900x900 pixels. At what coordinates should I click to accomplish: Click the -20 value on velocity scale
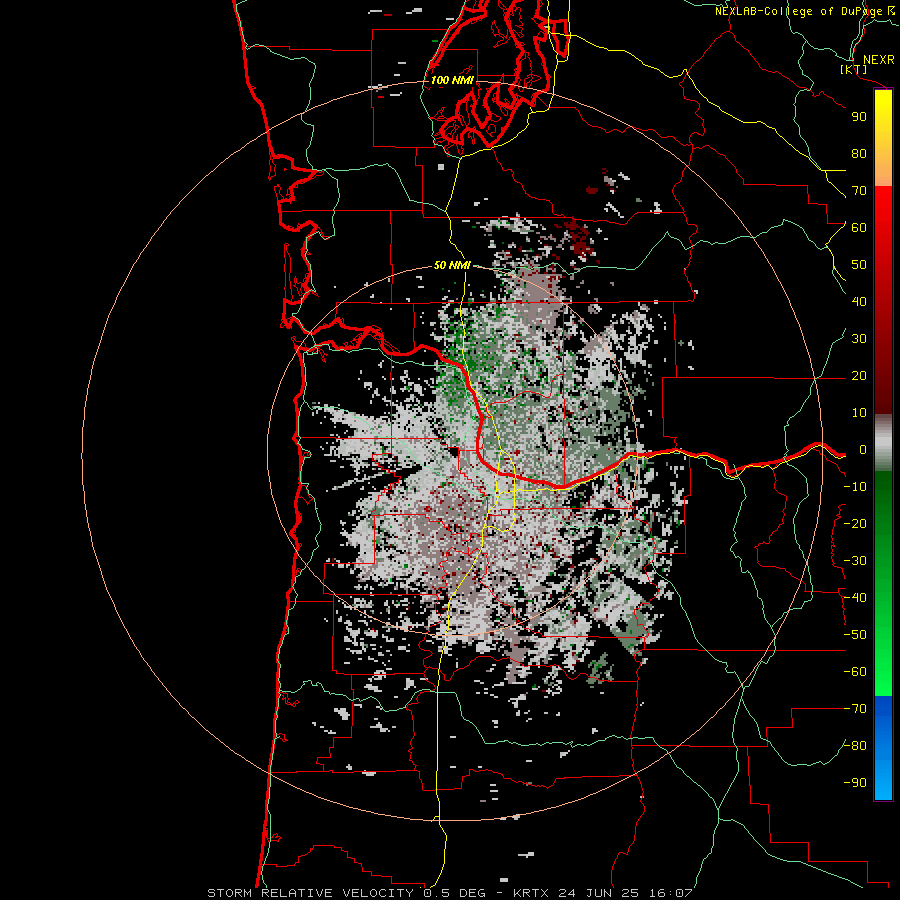tap(855, 524)
